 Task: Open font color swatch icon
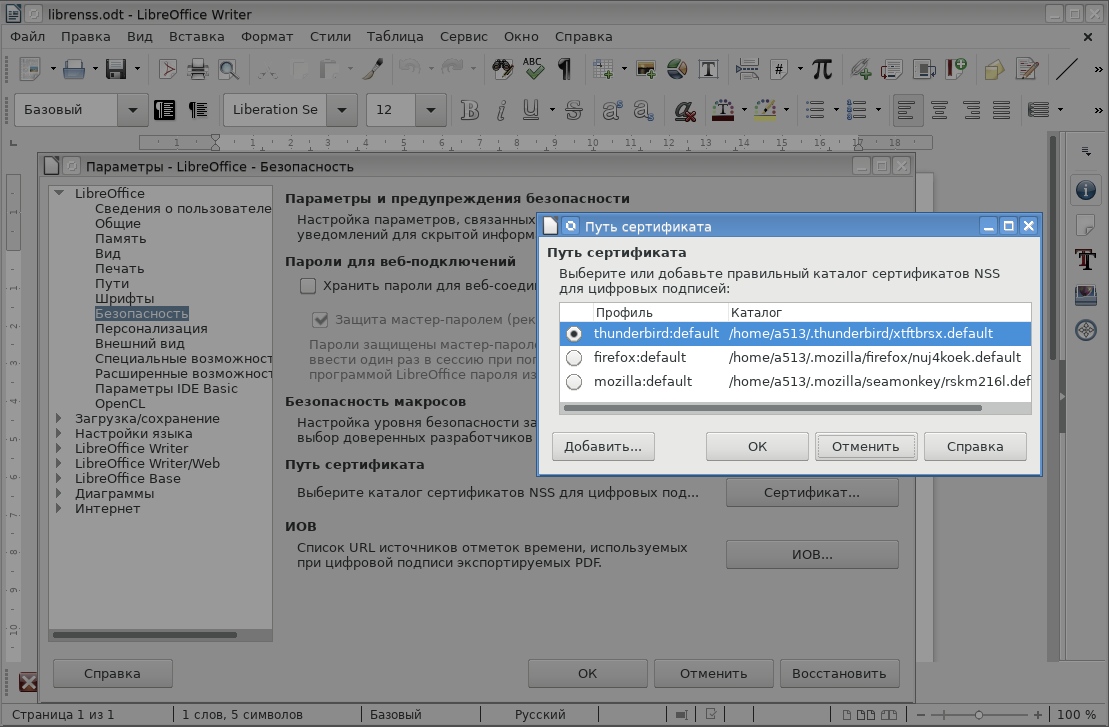pyautogui.click(x=723, y=110)
